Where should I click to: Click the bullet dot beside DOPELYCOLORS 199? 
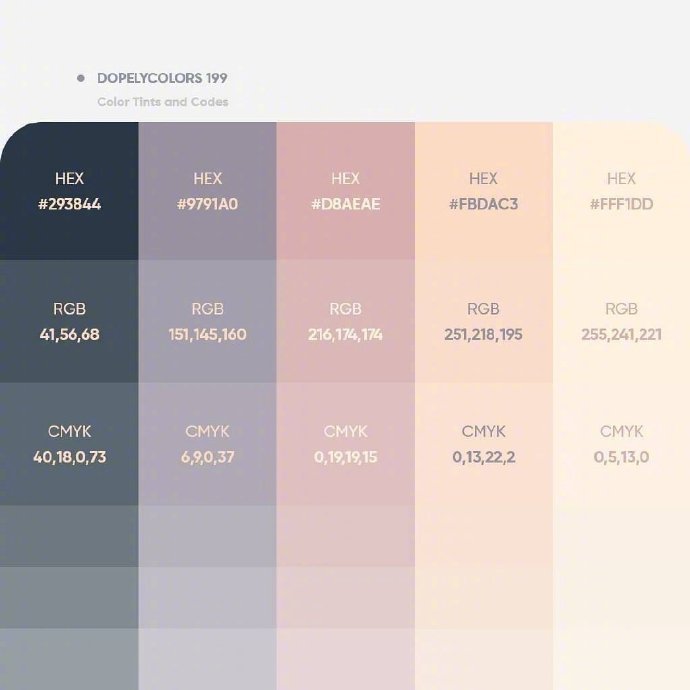click(x=81, y=78)
